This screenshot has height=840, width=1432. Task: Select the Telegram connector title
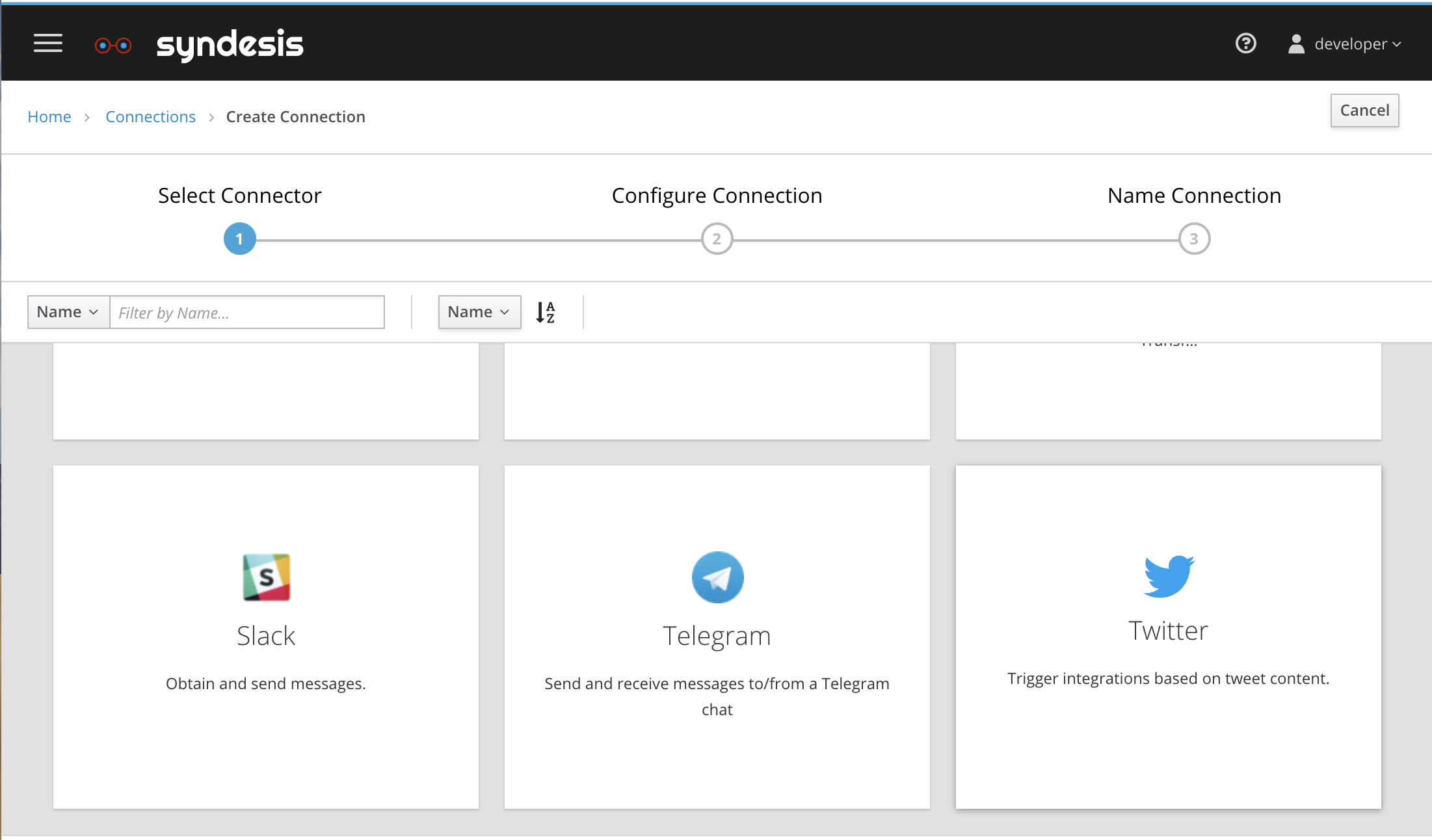click(717, 636)
